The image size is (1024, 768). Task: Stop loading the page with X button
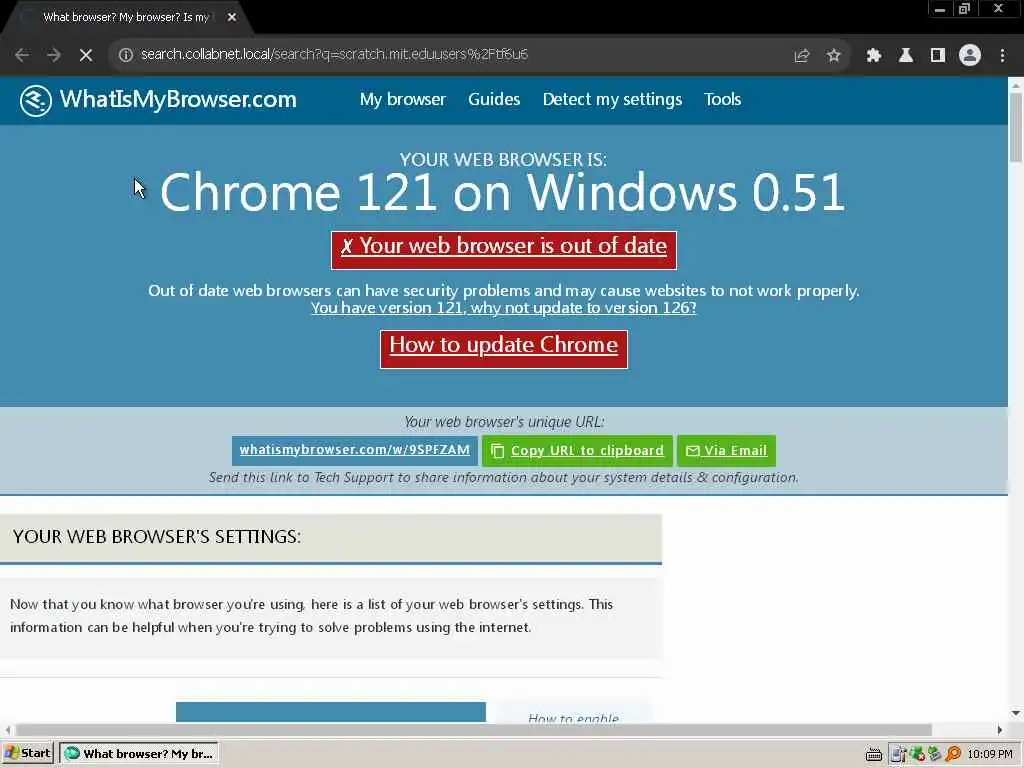86,55
